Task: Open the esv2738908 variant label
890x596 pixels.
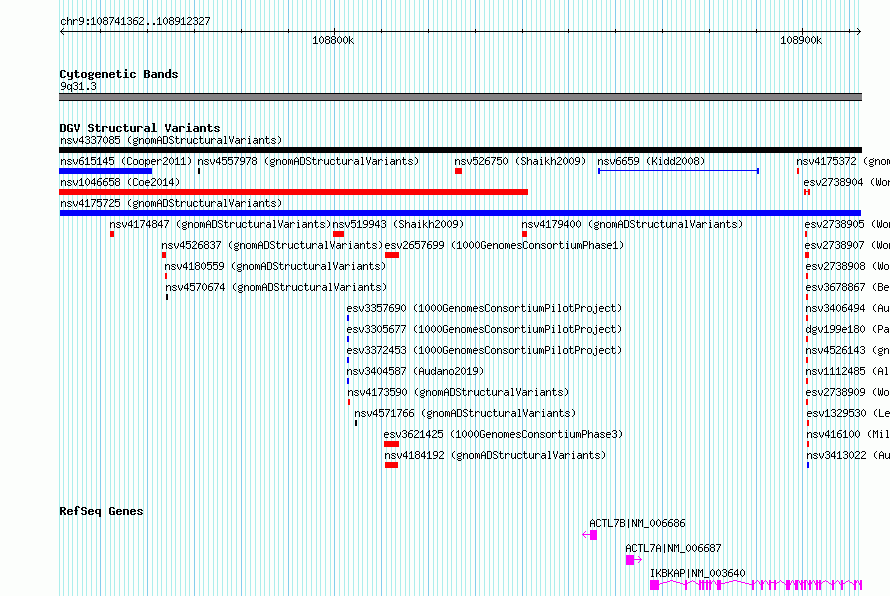Action: [x=847, y=266]
